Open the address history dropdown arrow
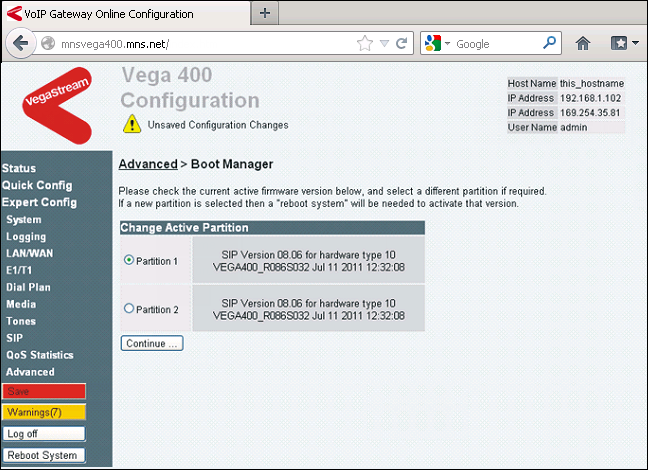648x470 pixels. 384,44
